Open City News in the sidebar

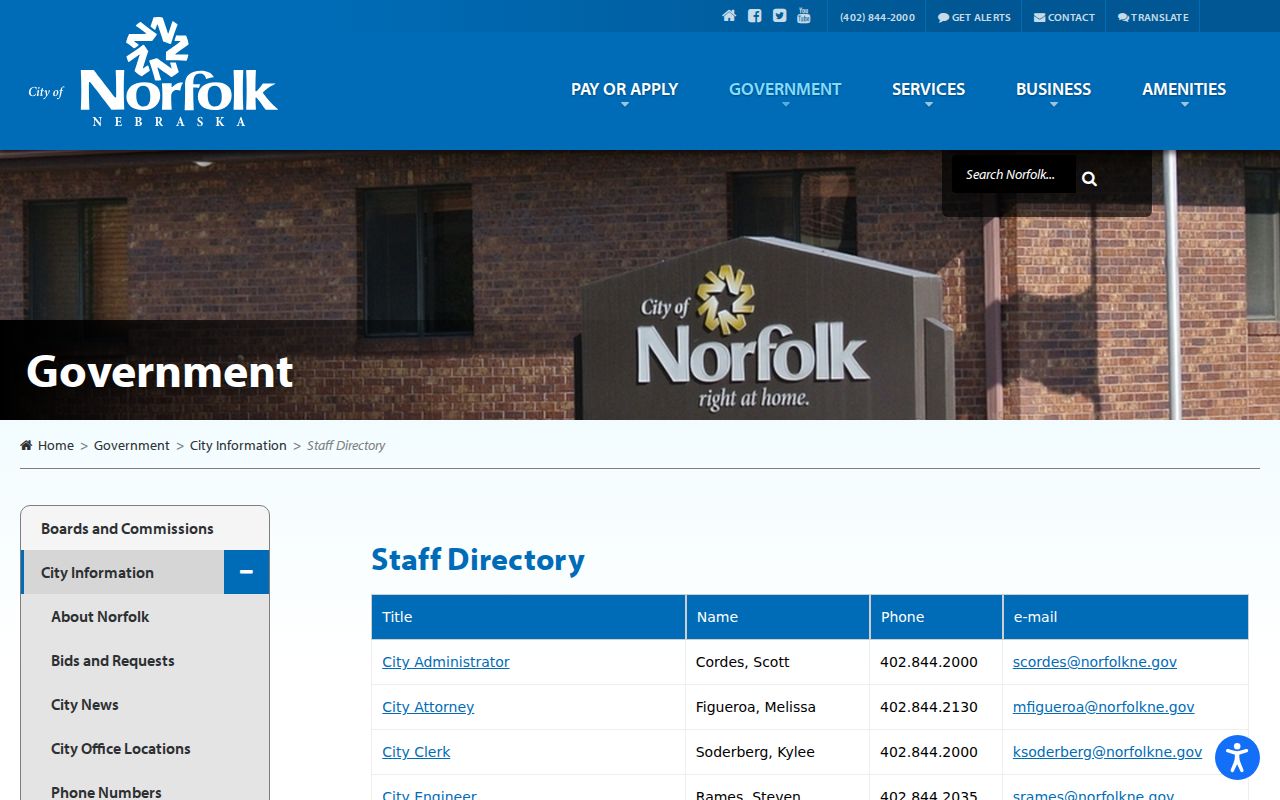tap(145, 704)
